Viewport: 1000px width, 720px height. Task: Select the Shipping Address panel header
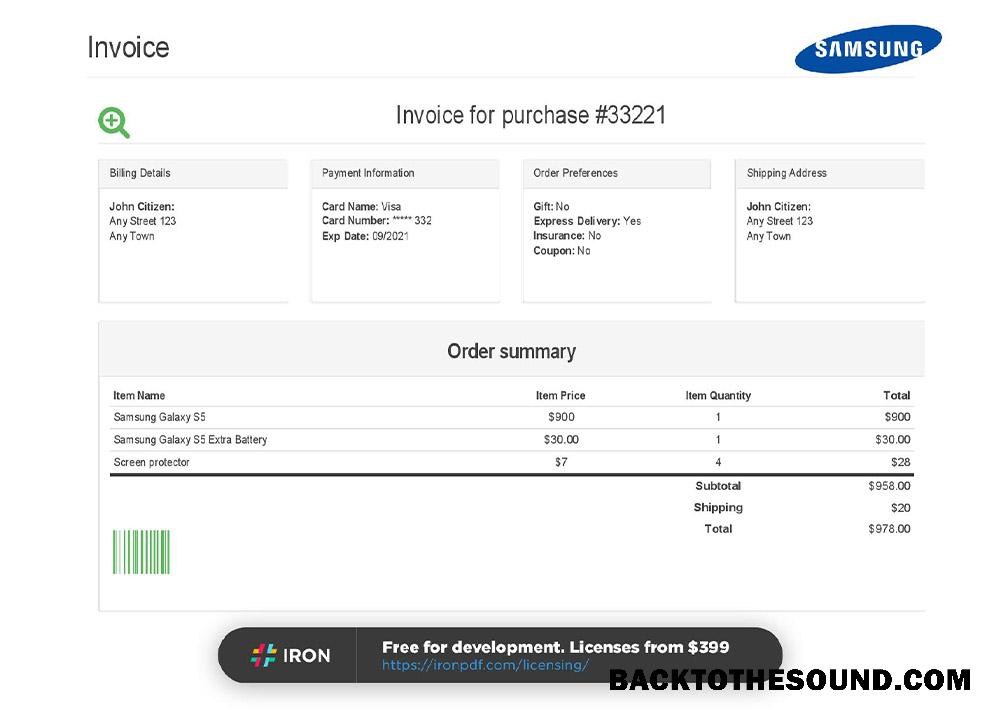coord(830,173)
